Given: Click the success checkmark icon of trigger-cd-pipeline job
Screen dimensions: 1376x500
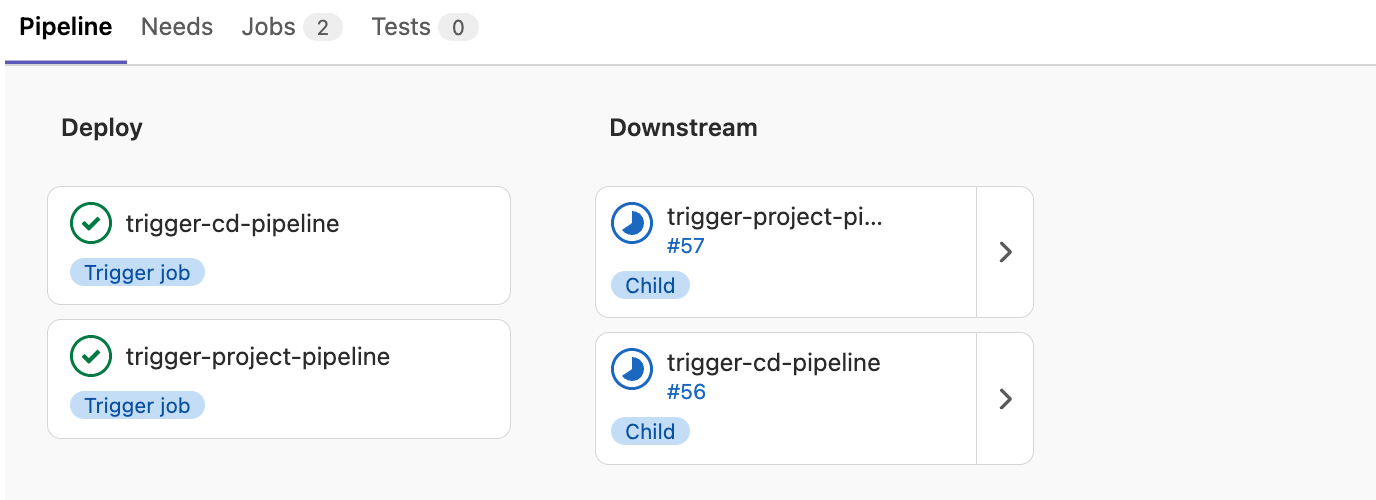Looking at the screenshot, I should point(91,223).
